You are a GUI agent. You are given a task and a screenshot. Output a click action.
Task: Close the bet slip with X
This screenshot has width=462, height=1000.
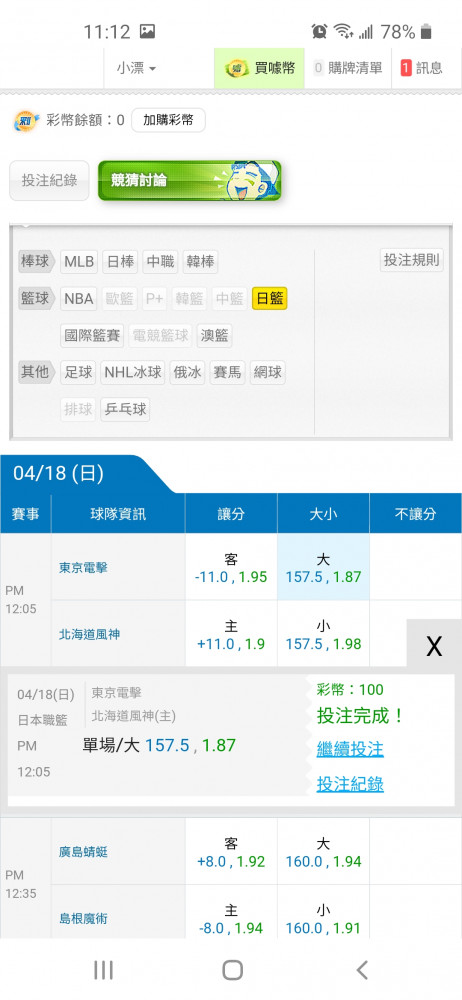point(434,647)
